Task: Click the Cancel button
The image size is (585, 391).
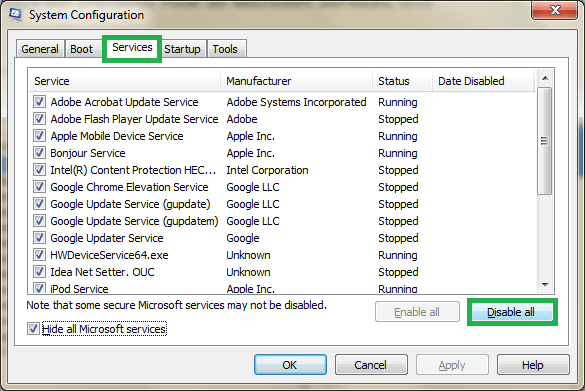Action: pos(371,365)
